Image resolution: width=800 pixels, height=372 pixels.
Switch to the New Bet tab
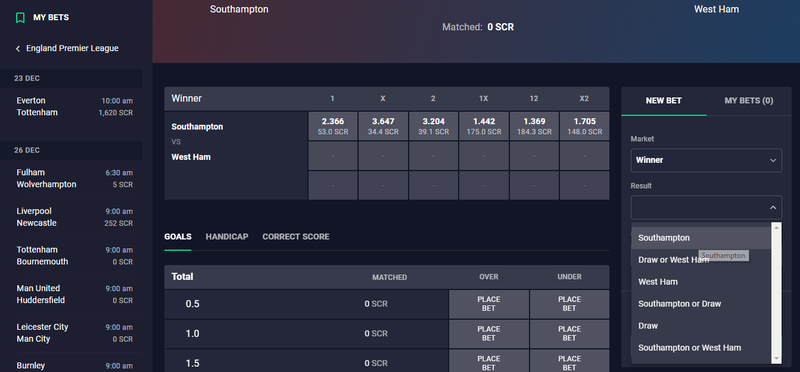(663, 101)
